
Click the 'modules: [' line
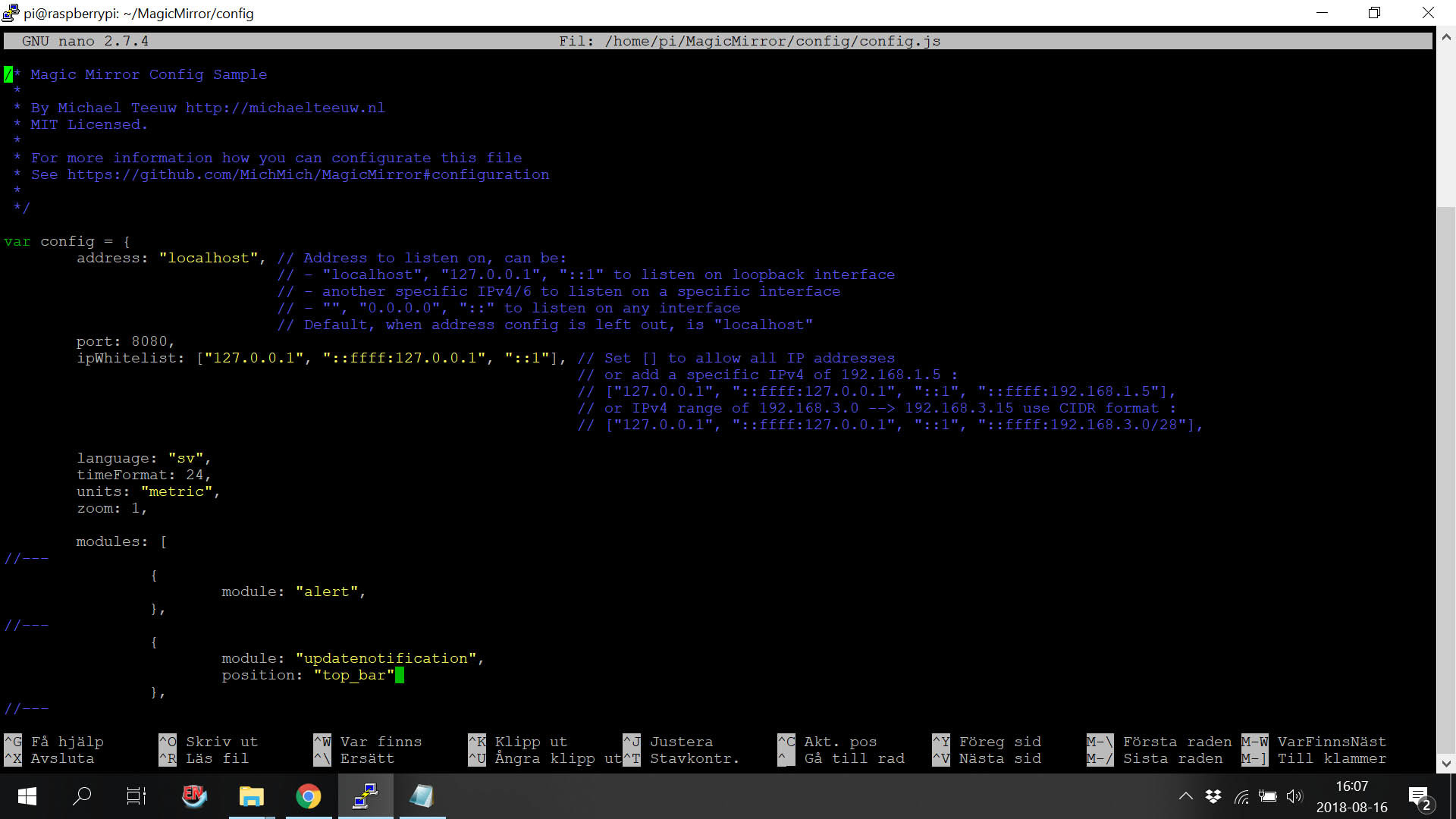click(121, 541)
